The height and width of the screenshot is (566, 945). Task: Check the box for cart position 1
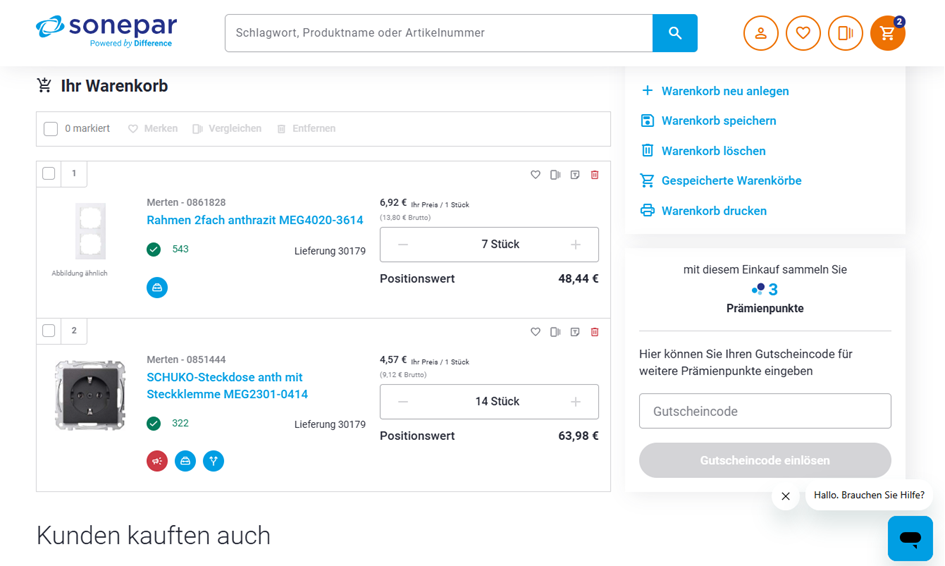tap(49, 174)
